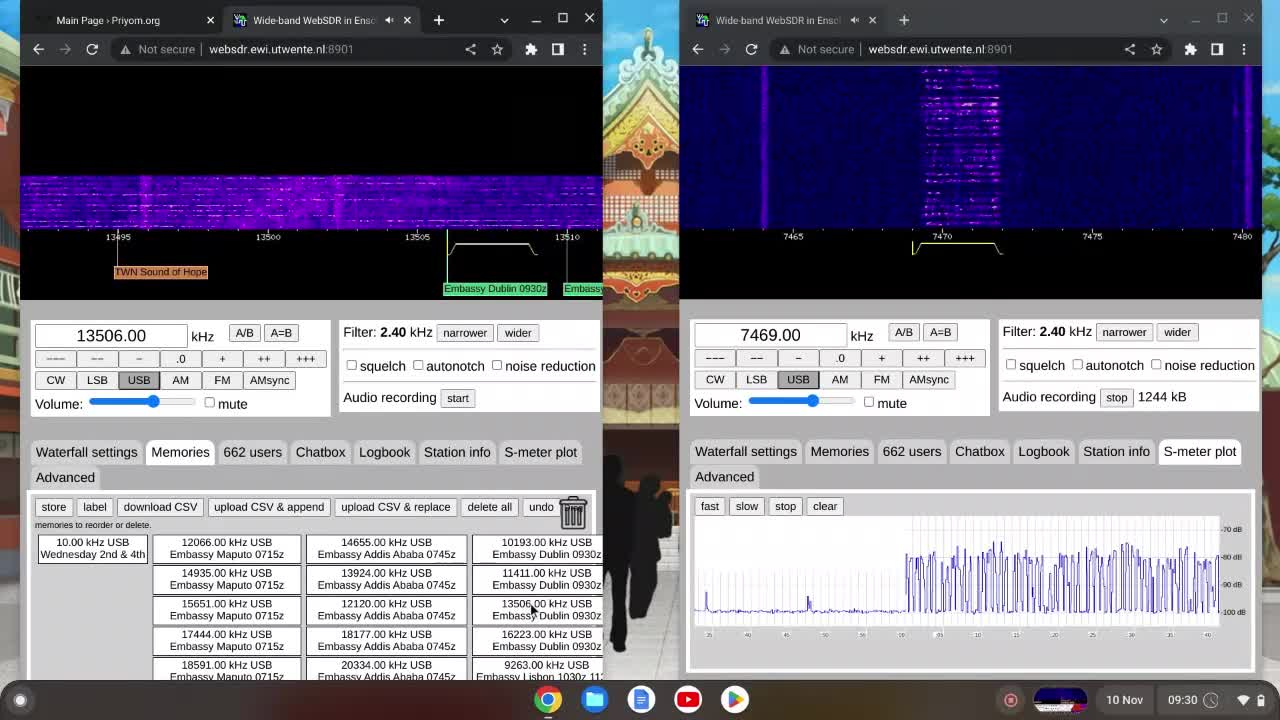Open Waterfall settings tab in left window
The image size is (1280, 720).
point(86,452)
